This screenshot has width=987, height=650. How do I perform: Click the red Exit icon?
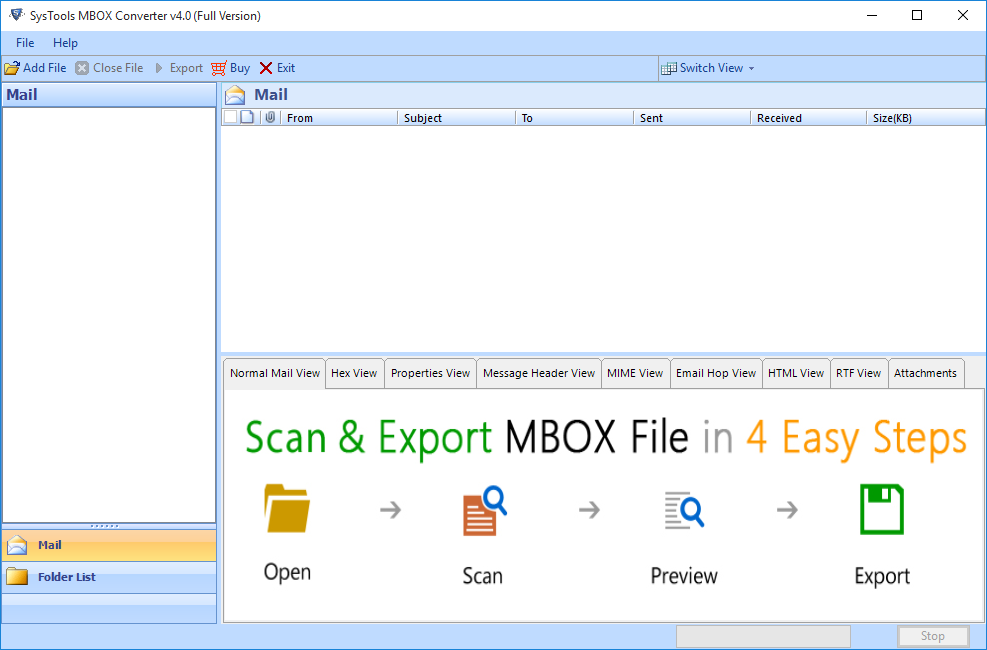pyautogui.click(x=266, y=68)
